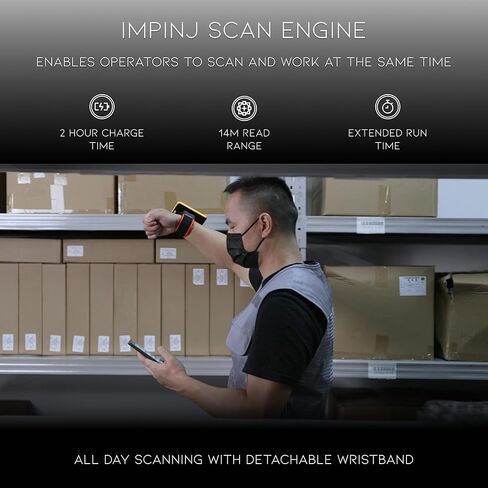This screenshot has width=488, height=488.
Task: Click the read range gear icon
Action: [244, 108]
